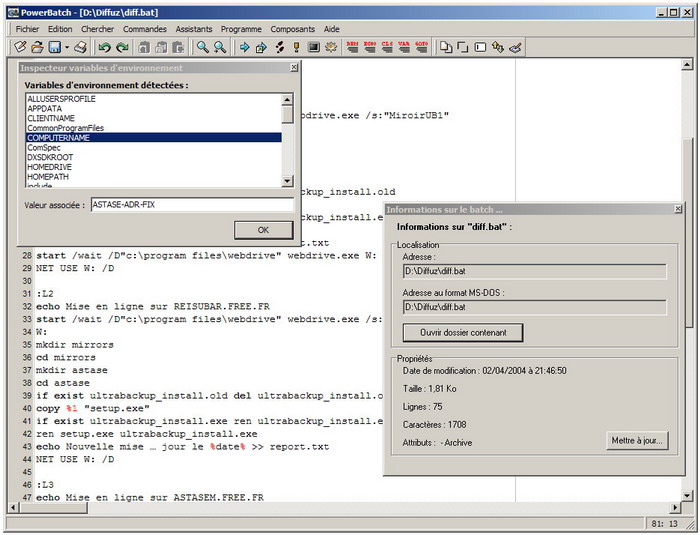Click the yellow swap arrows icon

coord(497,47)
